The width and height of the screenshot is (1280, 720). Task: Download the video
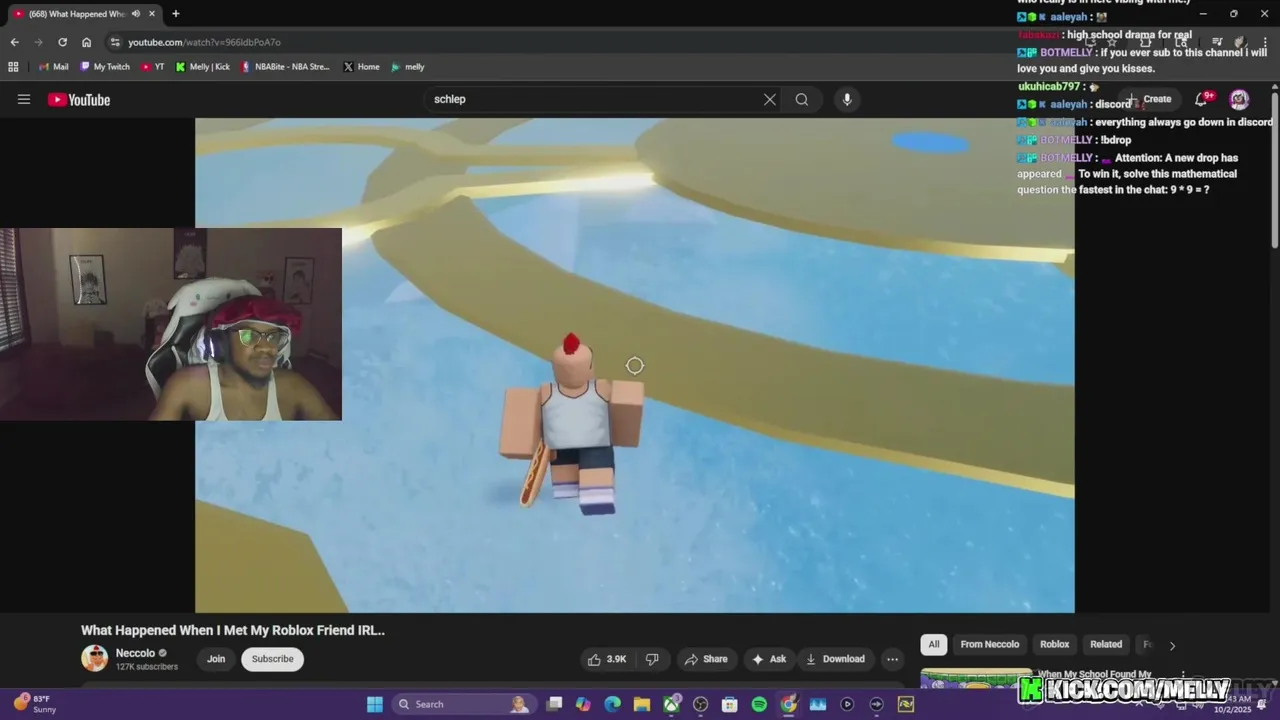tap(835, 659)
